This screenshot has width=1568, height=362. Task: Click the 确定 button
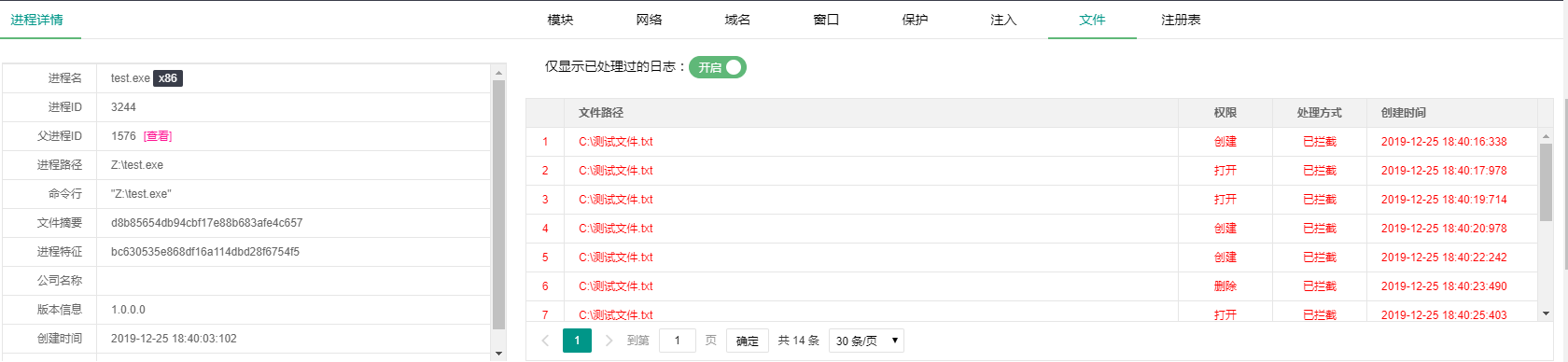coord(748,341)
